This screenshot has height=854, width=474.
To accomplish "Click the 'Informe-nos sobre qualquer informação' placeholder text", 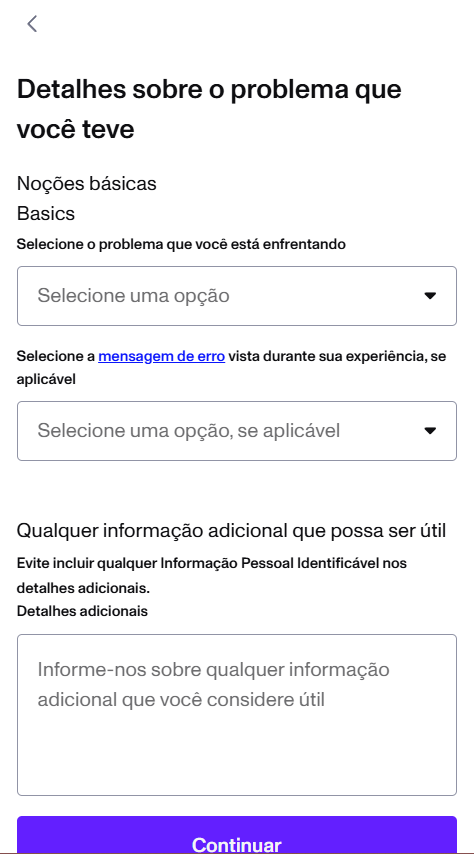I will click(214, 669).
